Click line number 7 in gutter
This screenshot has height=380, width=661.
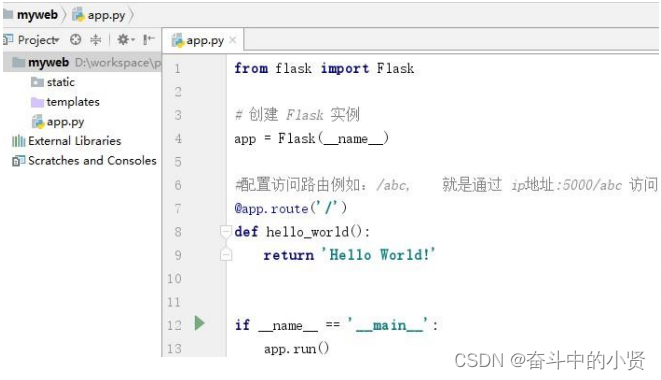(x=177, y=208)
